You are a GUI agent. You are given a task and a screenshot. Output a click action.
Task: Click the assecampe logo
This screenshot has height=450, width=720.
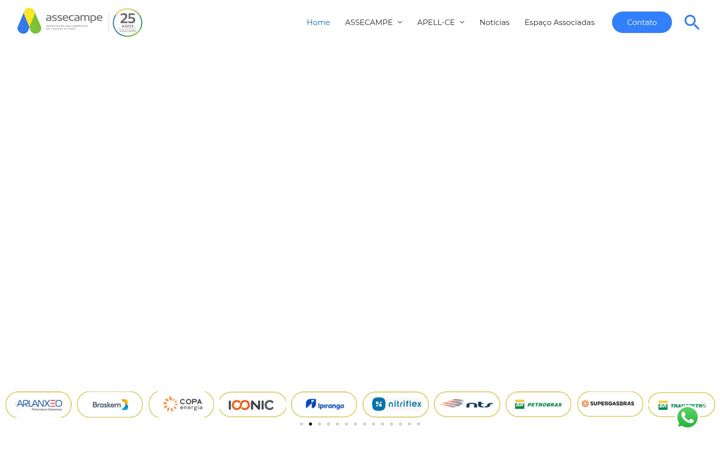[60, 21]
